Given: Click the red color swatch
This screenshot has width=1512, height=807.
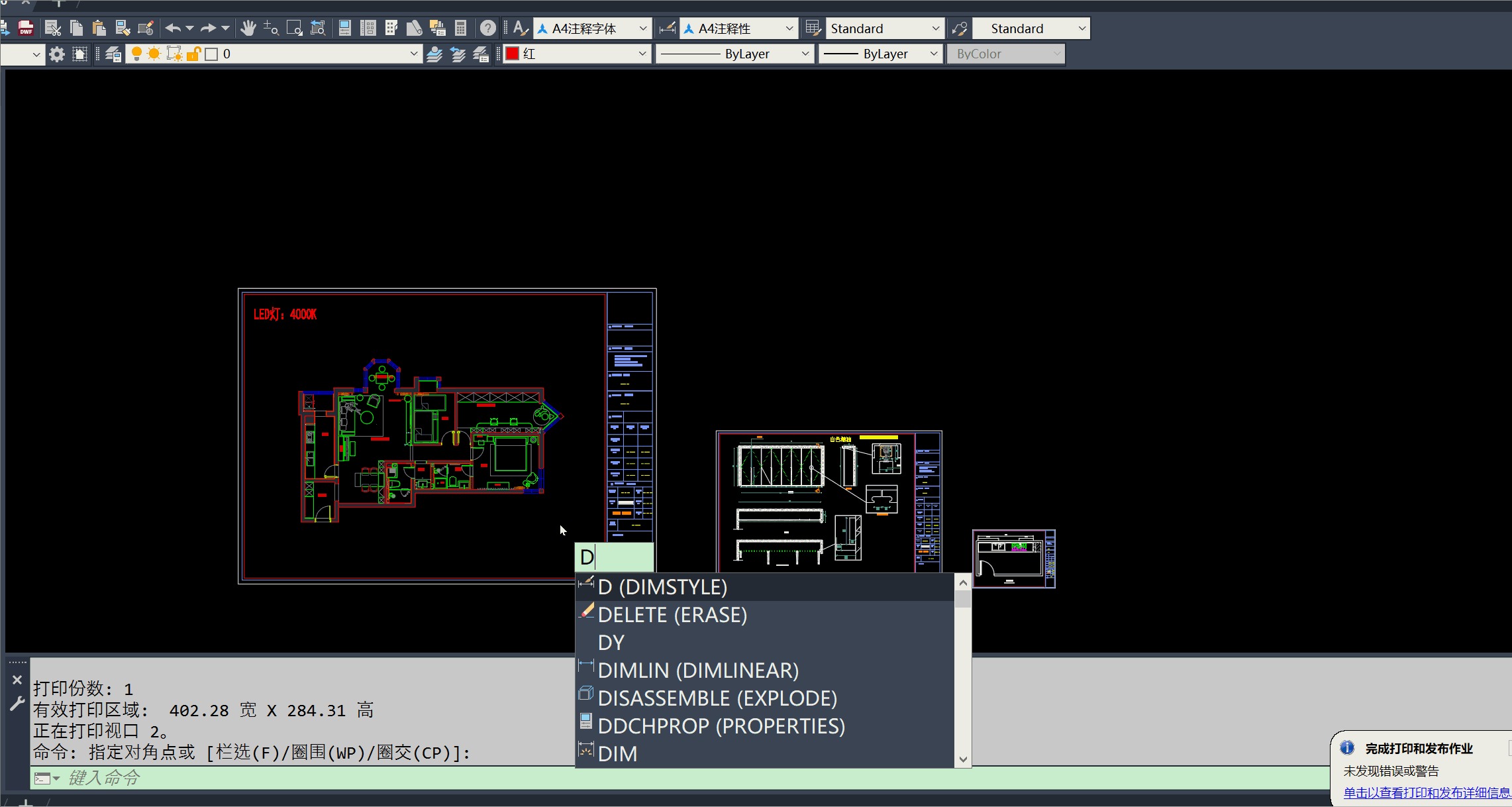Looking at the screenshot, I should click(x=512, y=54).
